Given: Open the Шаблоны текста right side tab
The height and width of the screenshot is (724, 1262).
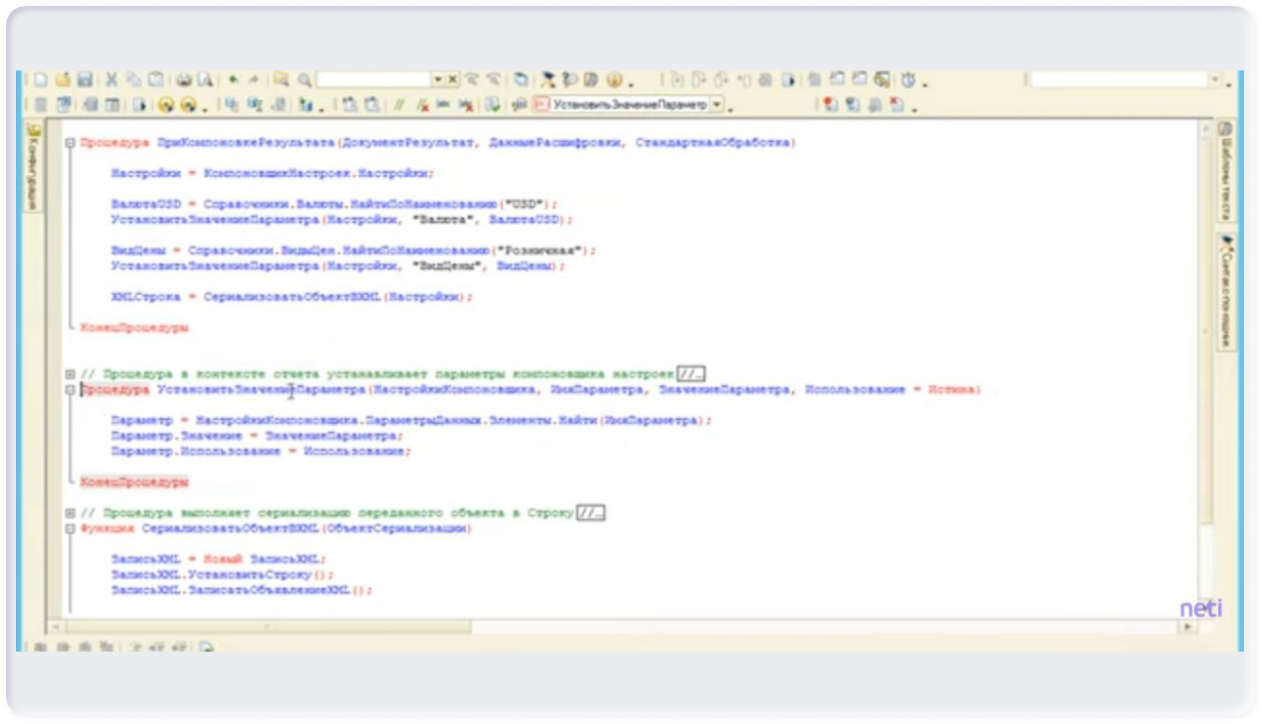Looking at the screenshot, I should pyautogui.click(x=1225, y=172).
